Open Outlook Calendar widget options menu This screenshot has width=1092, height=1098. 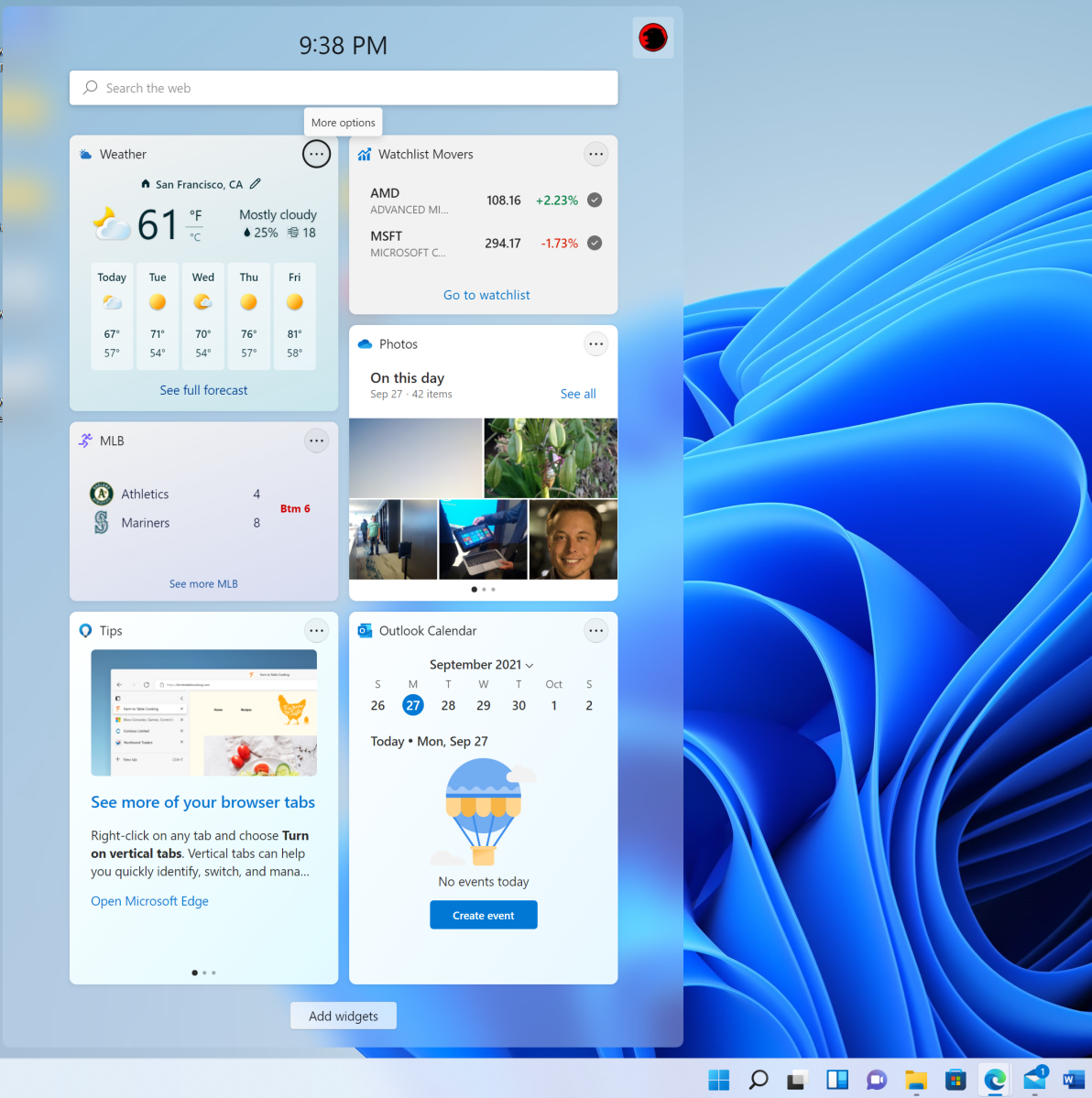click(595, 630)
